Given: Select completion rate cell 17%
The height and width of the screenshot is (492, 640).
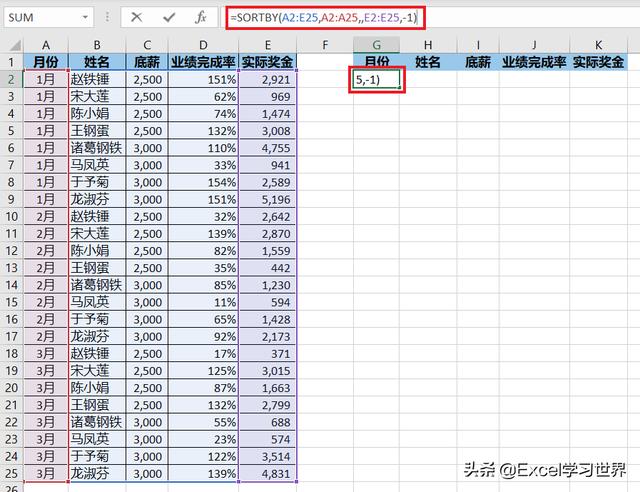Looking at the screenshot, I should [x=203, y=354].
